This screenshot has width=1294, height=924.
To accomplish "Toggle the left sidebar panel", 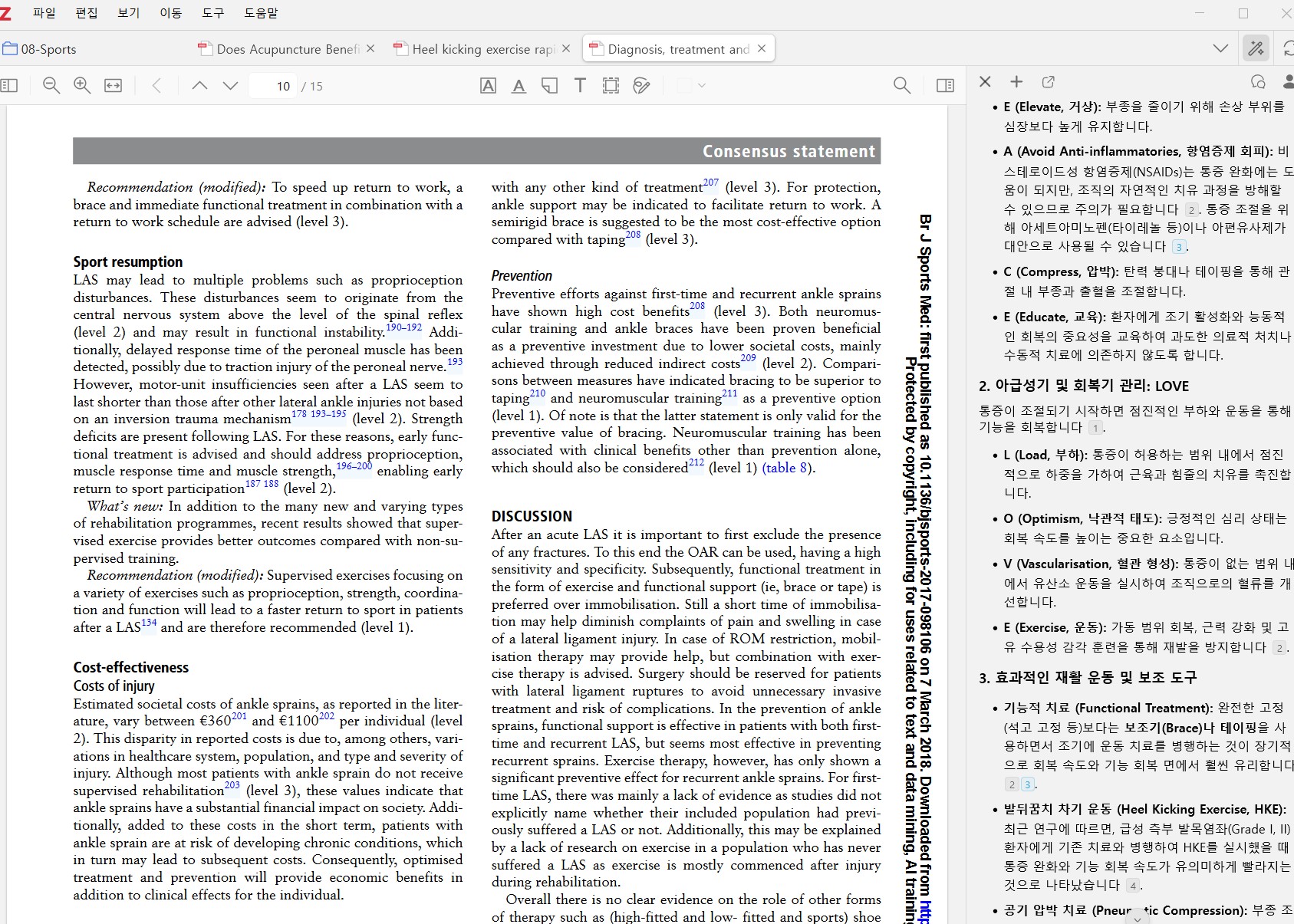I will click(x=9, y=86).
